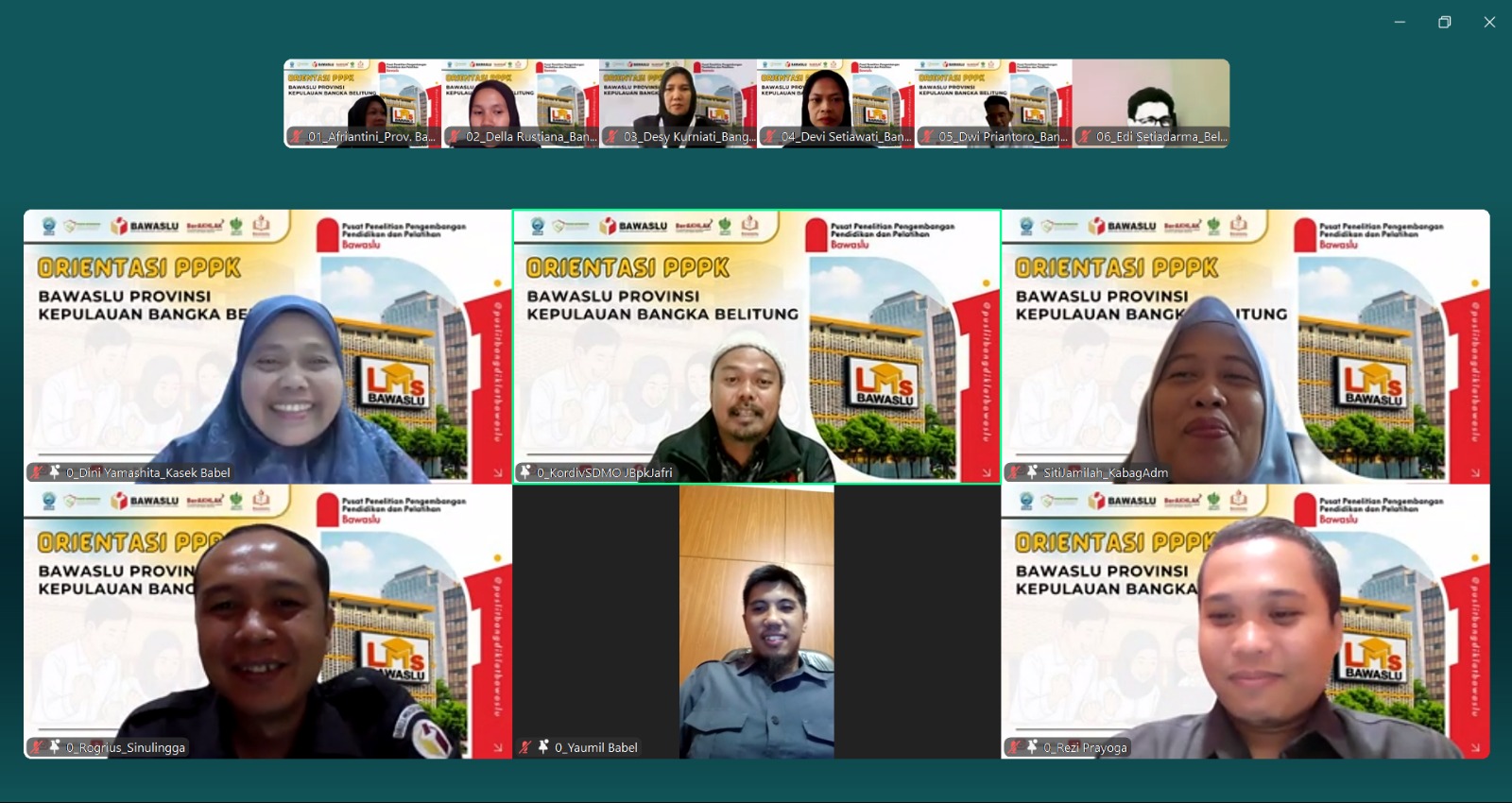The image size is (1512, 803).
Task: Click the name label "03_Desy Kurniati_Bang..."
Action: tap(690, 137)
